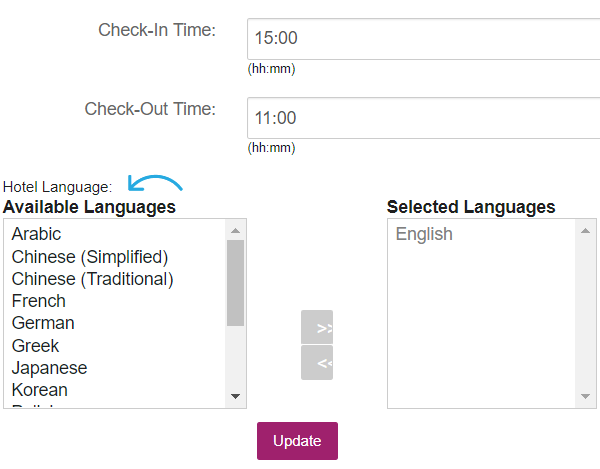The image size is (600, 469).
Task: Click the Check-Out Time input field
Action: click(424, 118)
